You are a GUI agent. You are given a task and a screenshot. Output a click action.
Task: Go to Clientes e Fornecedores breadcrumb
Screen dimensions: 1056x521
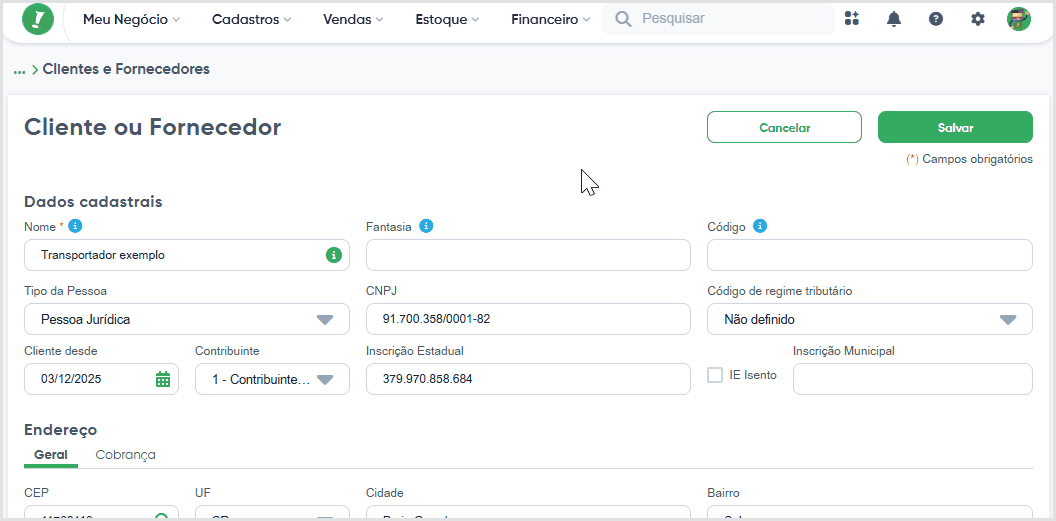tap(126, 69)
